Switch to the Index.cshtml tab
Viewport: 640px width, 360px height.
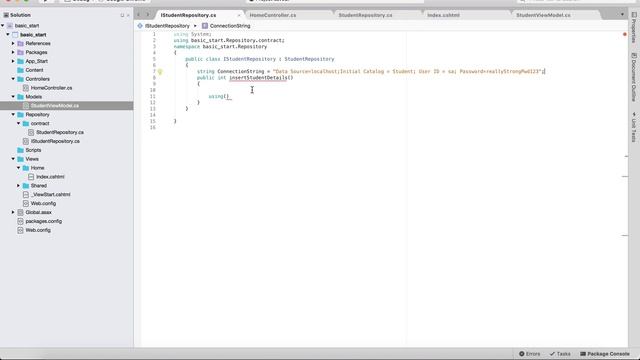coord(443,15)
